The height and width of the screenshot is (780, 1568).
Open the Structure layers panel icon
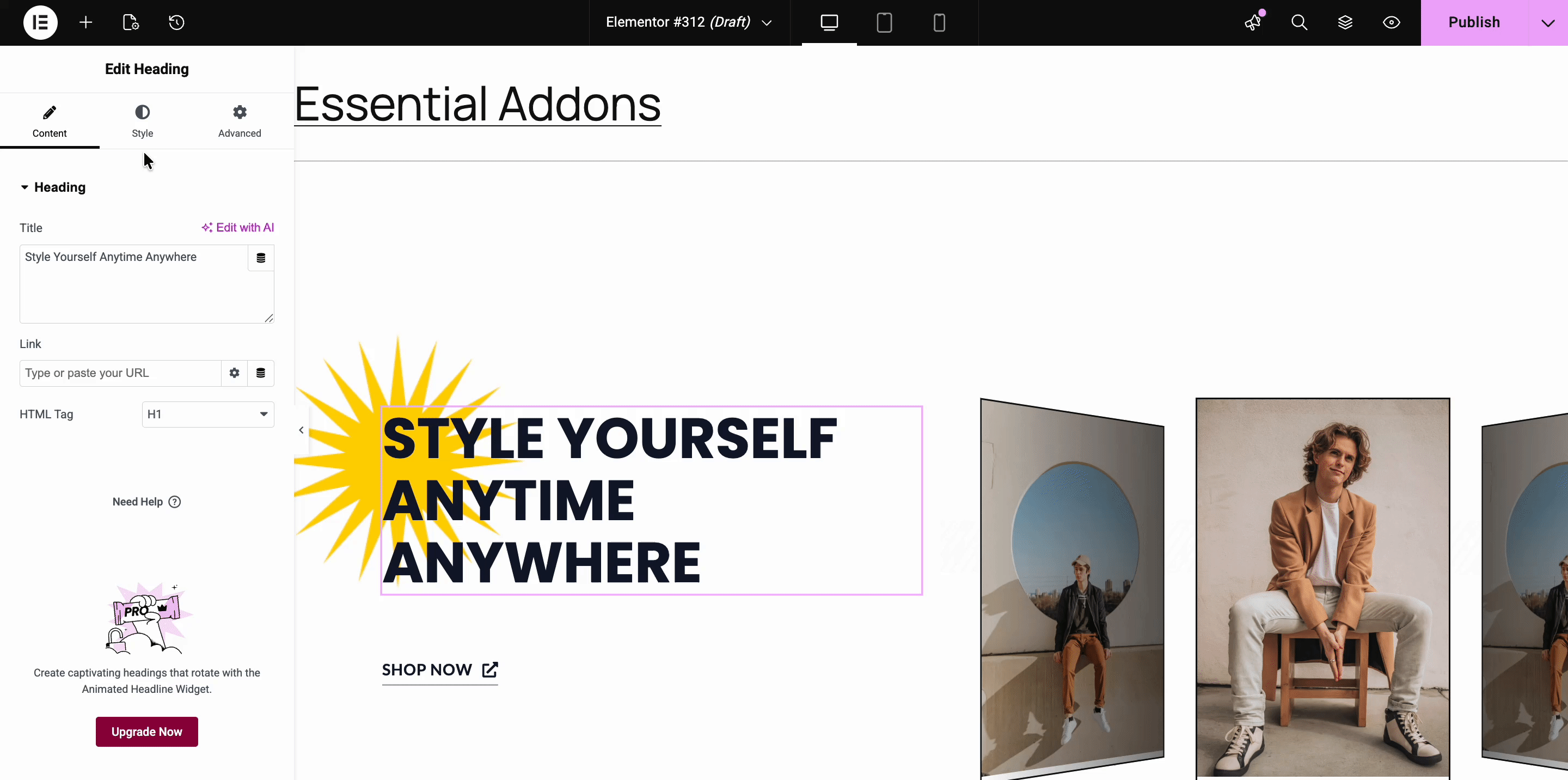pos(1345,22)
